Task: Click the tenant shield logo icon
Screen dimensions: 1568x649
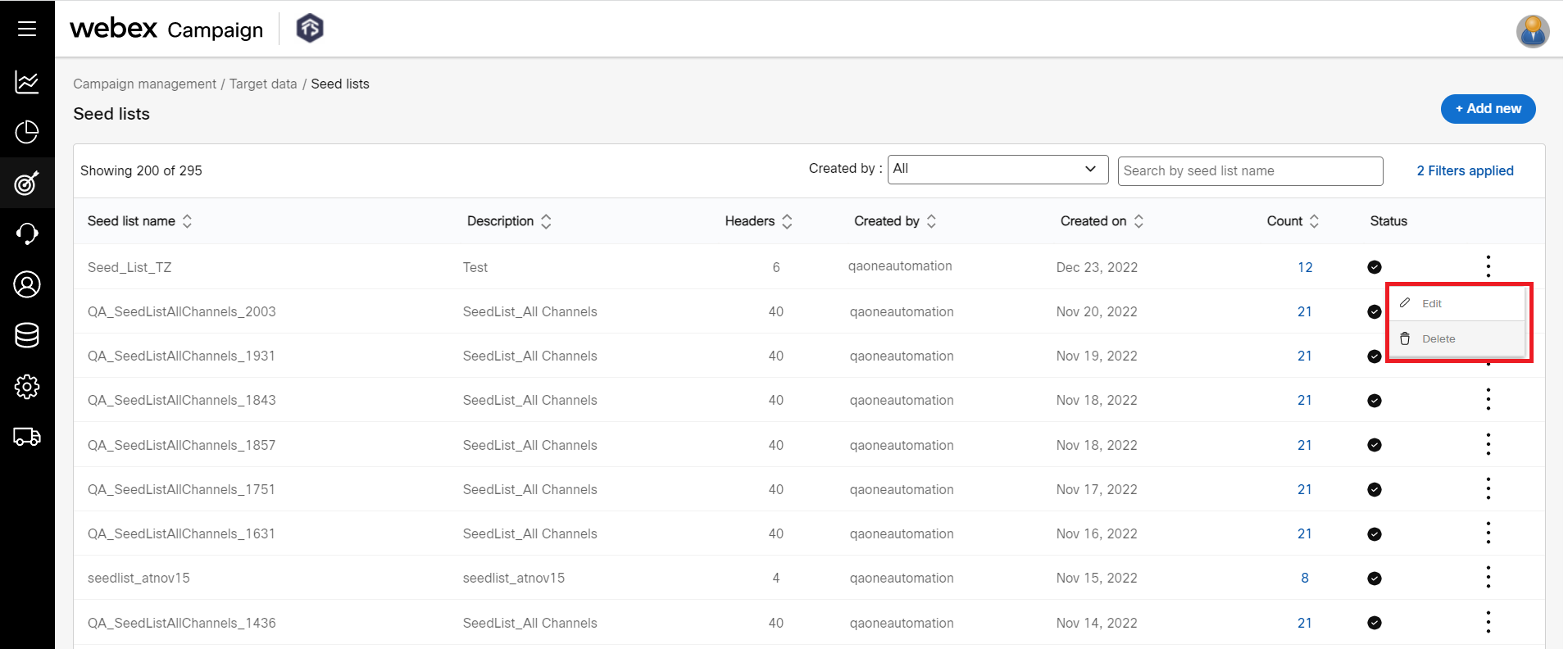Action: pyautogui.click(x=310, y=29)
